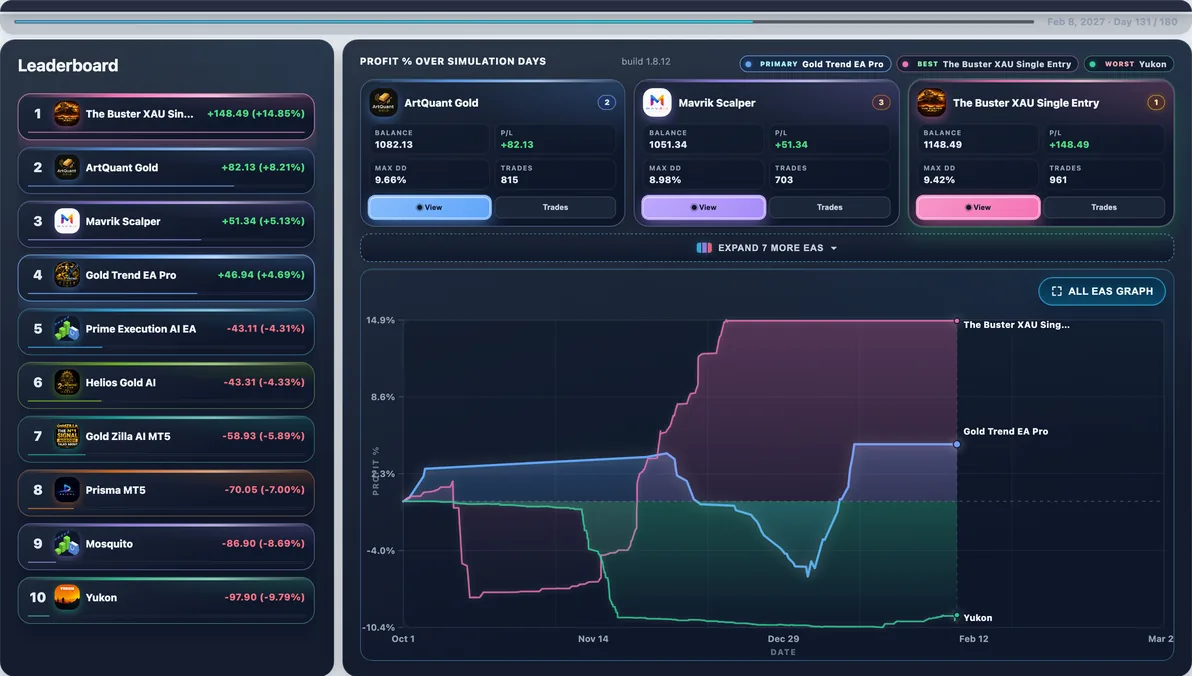Click the fullscreen icon in All EAs Graph
Screen dimensions: 1192x676
1057,291
